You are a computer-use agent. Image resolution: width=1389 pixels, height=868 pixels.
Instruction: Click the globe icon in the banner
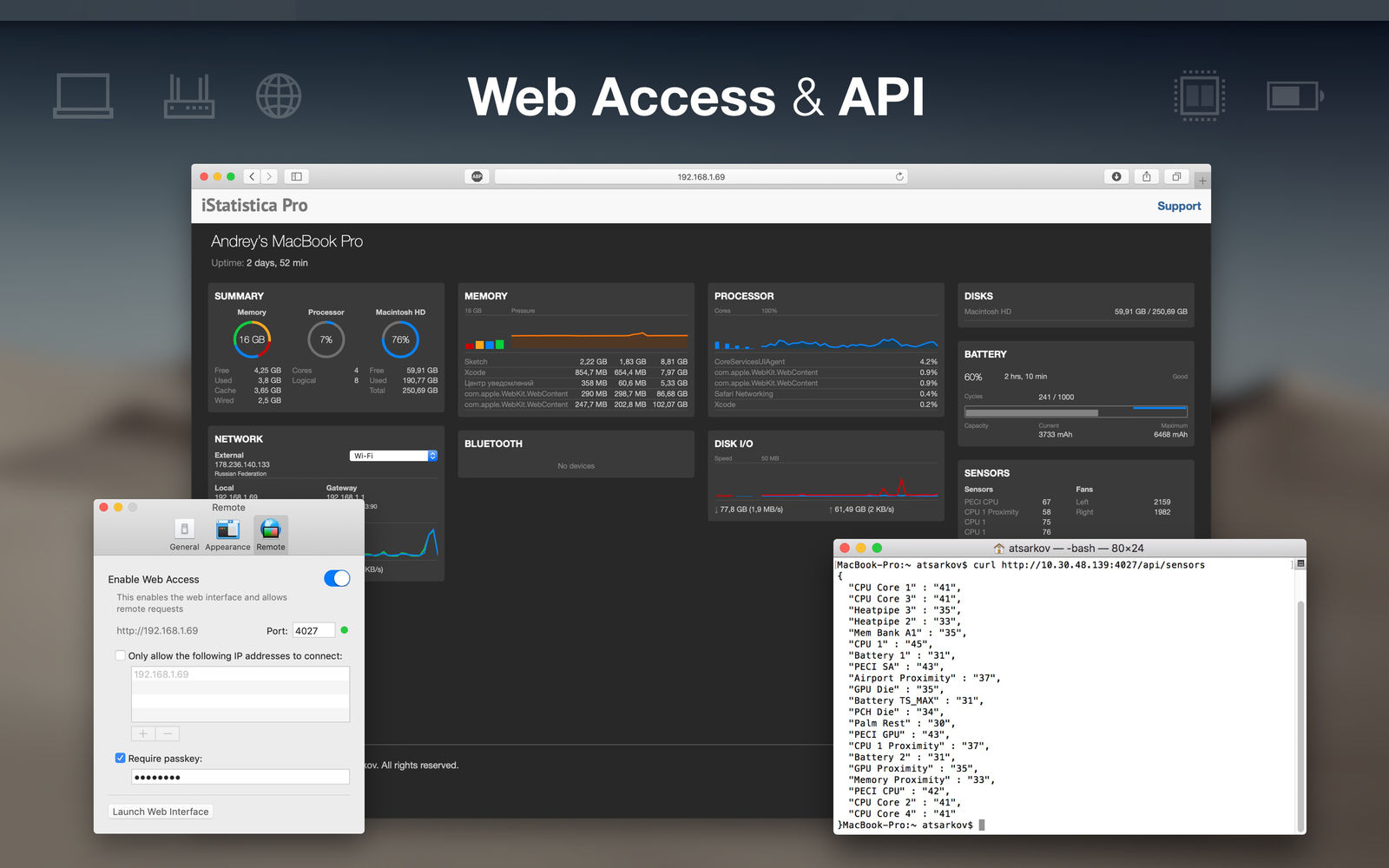[x=279, y=95]
